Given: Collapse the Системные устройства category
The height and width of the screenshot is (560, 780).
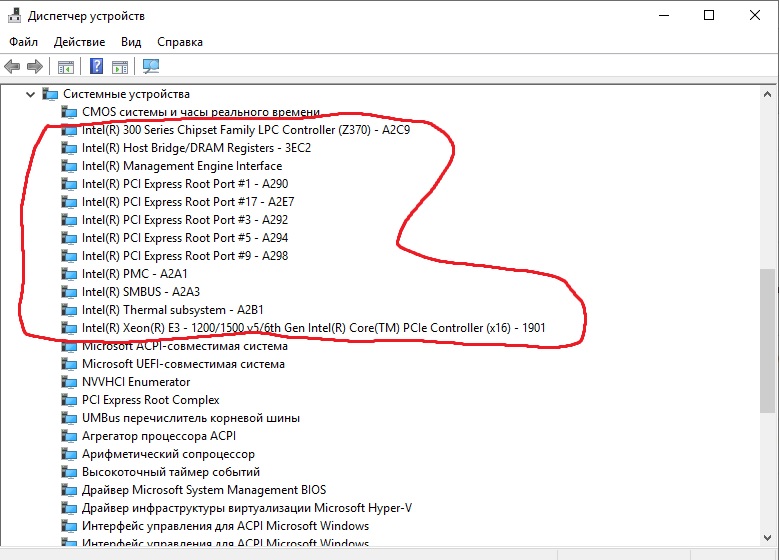Looking at the screenshot, I should [30, 94].
